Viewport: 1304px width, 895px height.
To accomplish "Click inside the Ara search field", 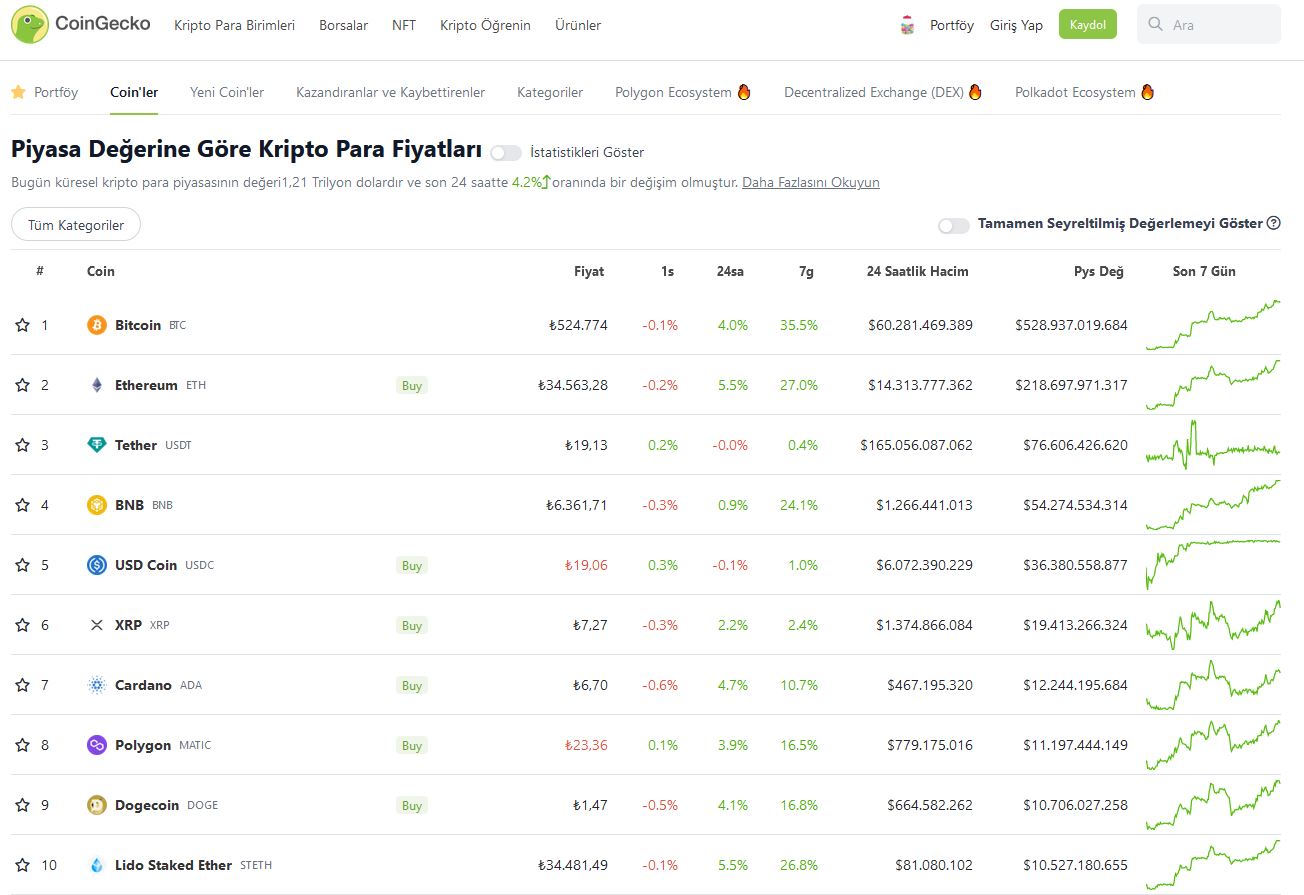I will click(1208, 24).
